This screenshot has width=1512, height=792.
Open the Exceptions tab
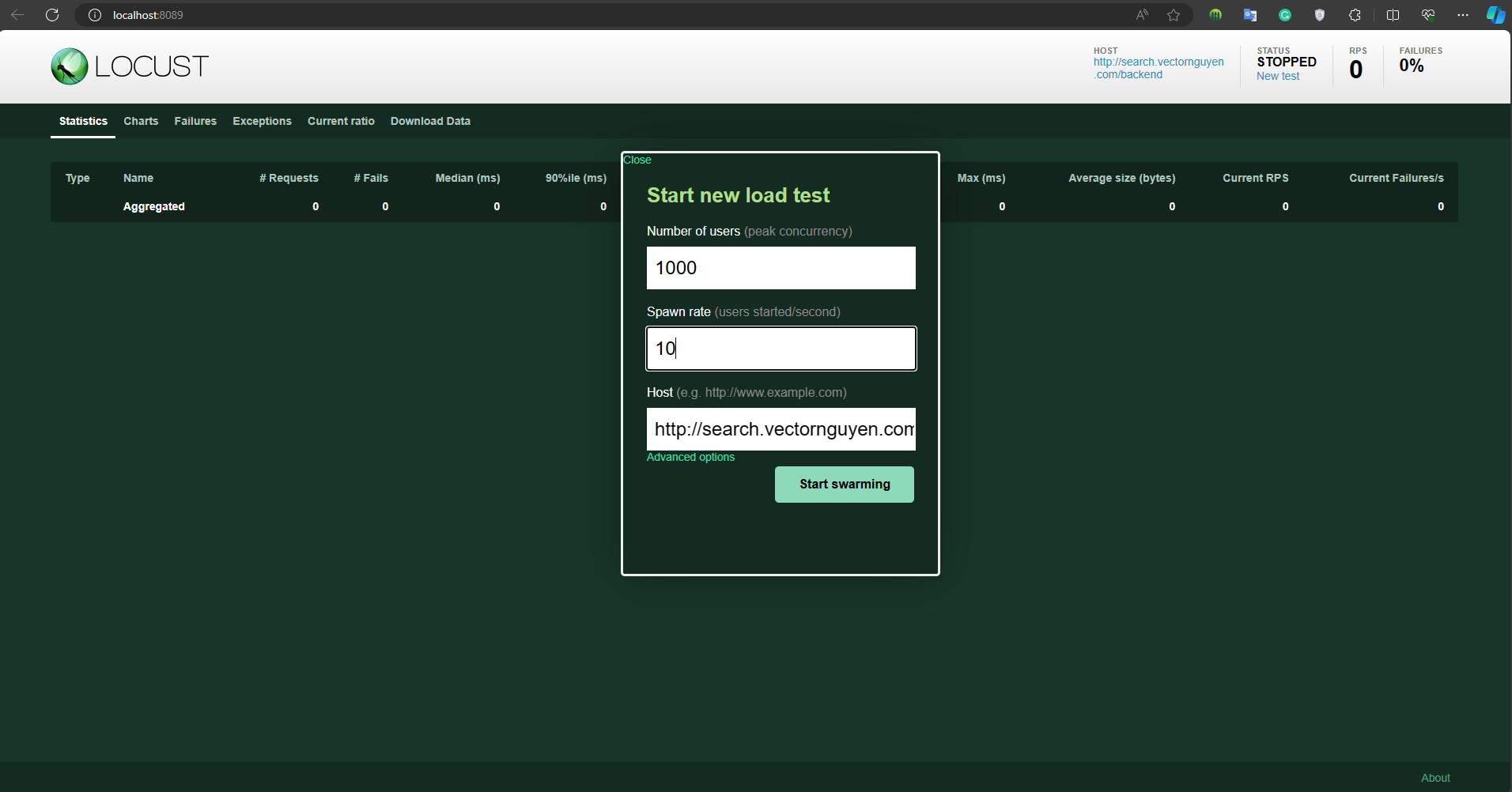pyautogui.click(x=262, y=121)
